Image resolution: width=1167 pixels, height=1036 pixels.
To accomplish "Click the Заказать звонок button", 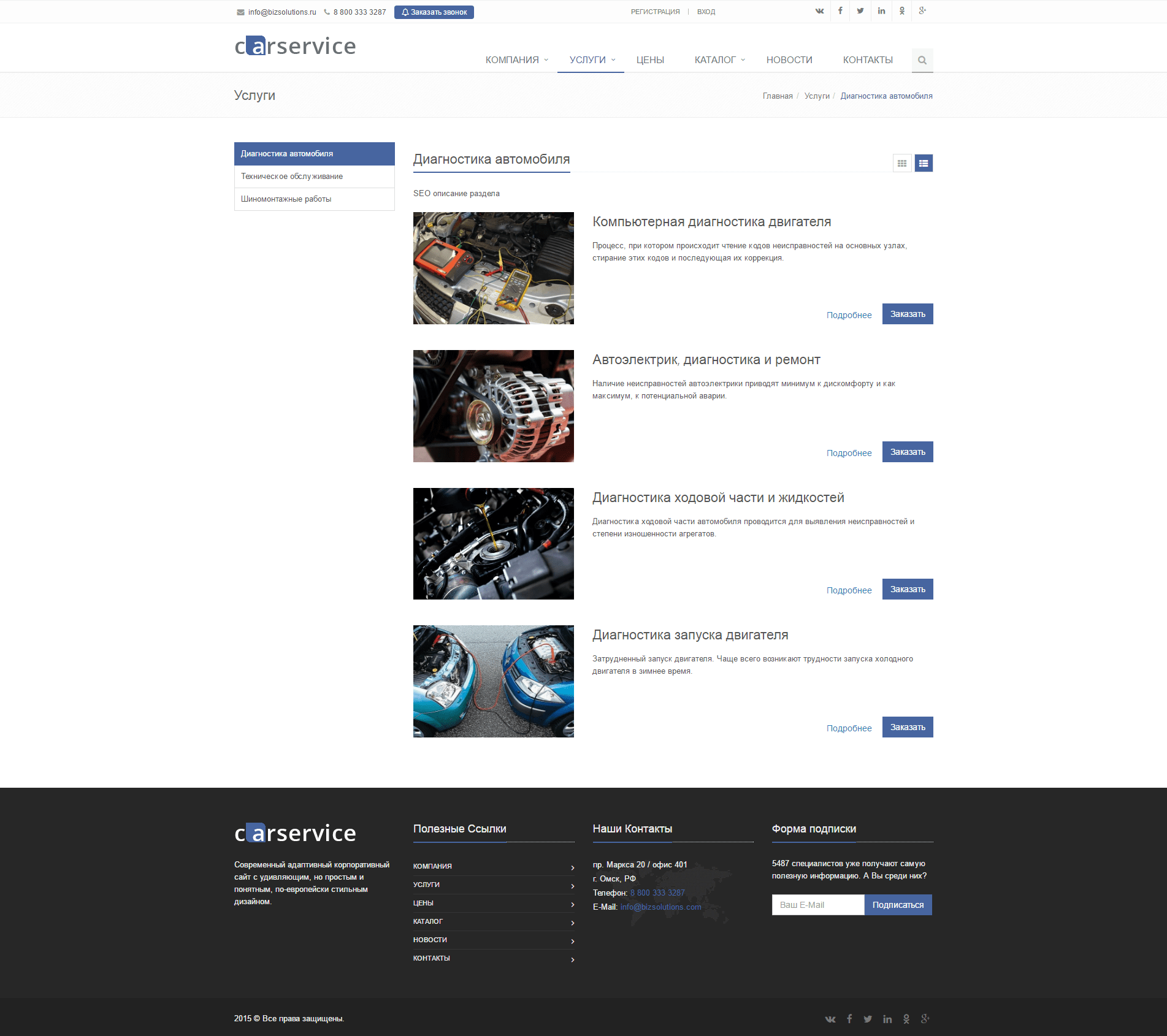I will point(434,12).
